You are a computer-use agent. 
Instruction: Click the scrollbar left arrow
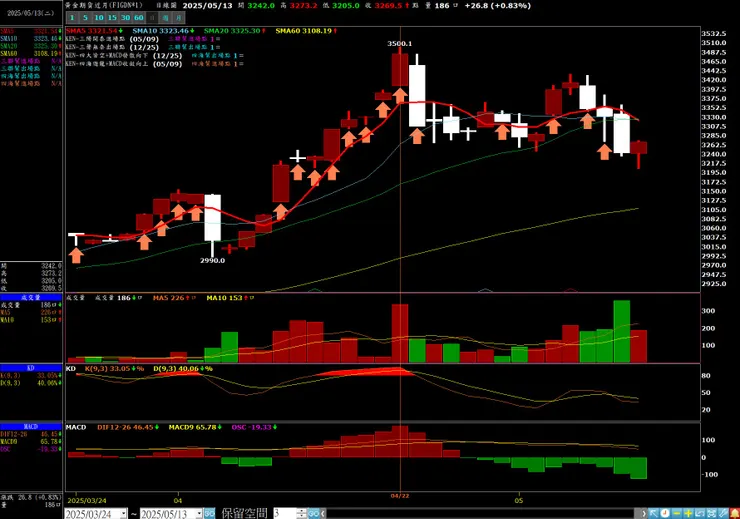click(323, 513)
